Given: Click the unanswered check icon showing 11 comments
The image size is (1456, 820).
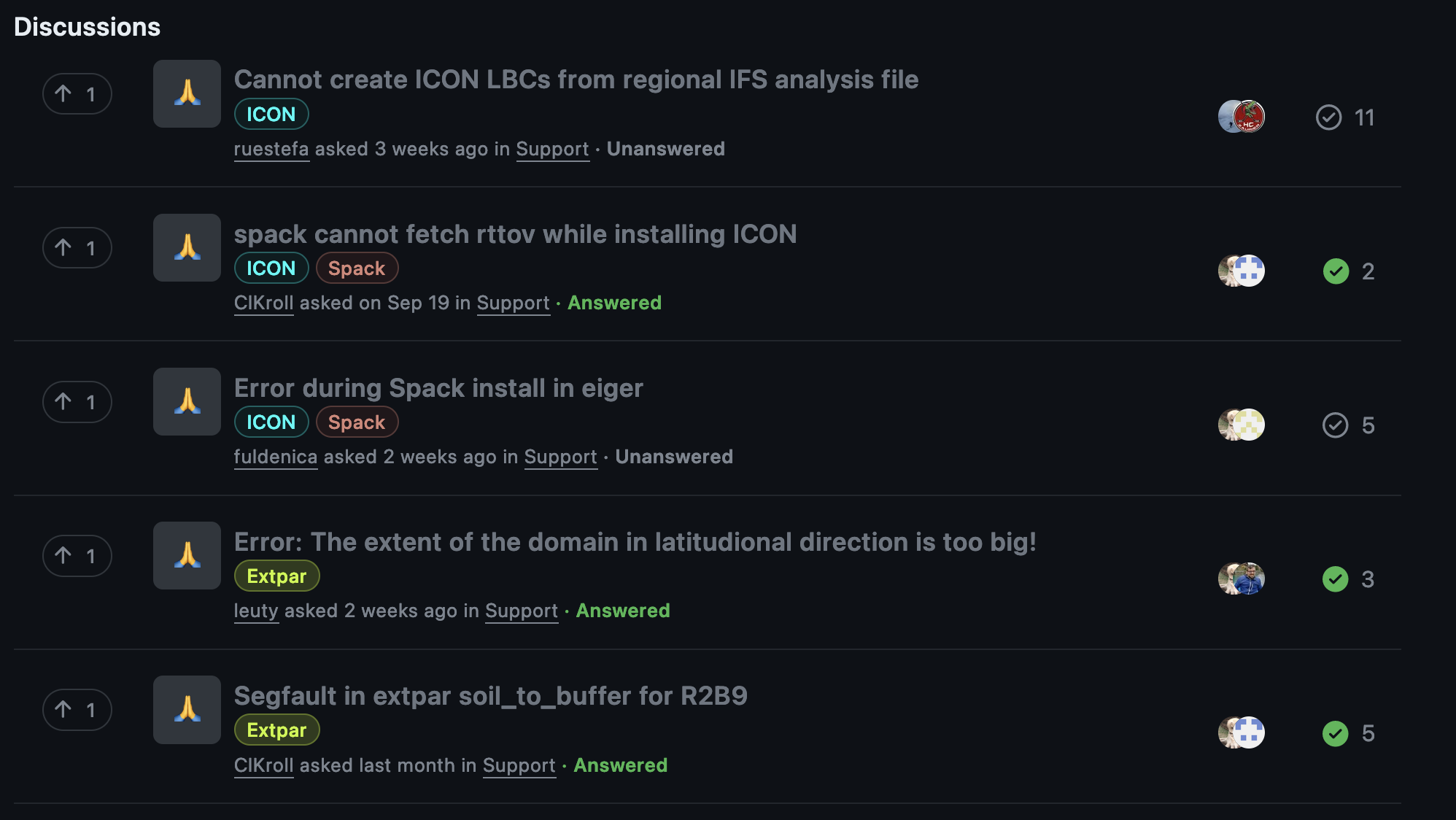Looking at the screenshot, I should click(x=1328, y=117).
